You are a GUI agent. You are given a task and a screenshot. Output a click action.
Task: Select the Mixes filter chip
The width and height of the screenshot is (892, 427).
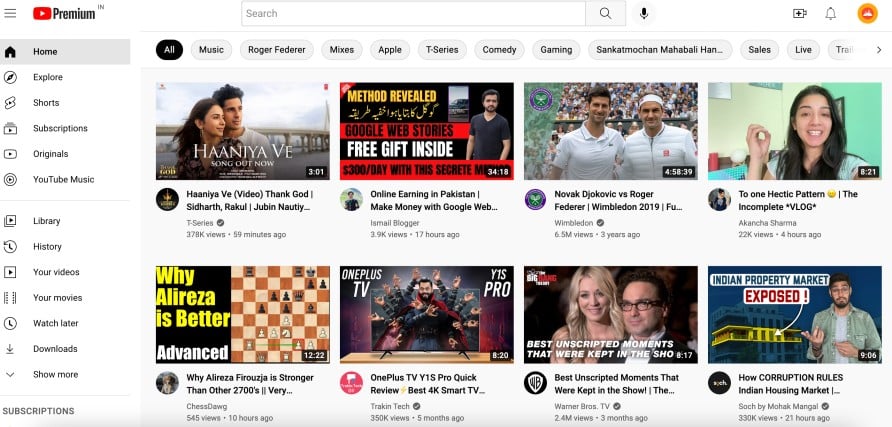[342, 50]
